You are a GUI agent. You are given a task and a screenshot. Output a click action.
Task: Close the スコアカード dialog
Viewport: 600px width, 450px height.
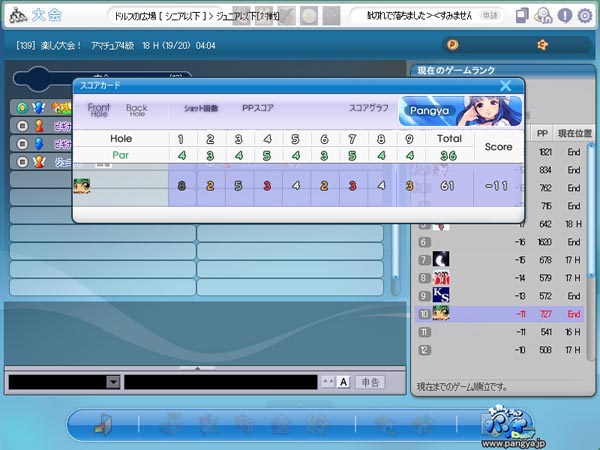(x=505, y=86)
